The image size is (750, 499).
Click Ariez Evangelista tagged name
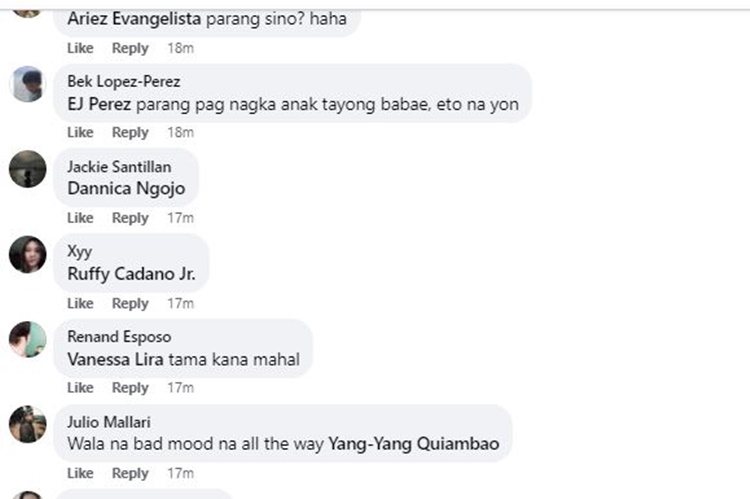pos(134,19)
